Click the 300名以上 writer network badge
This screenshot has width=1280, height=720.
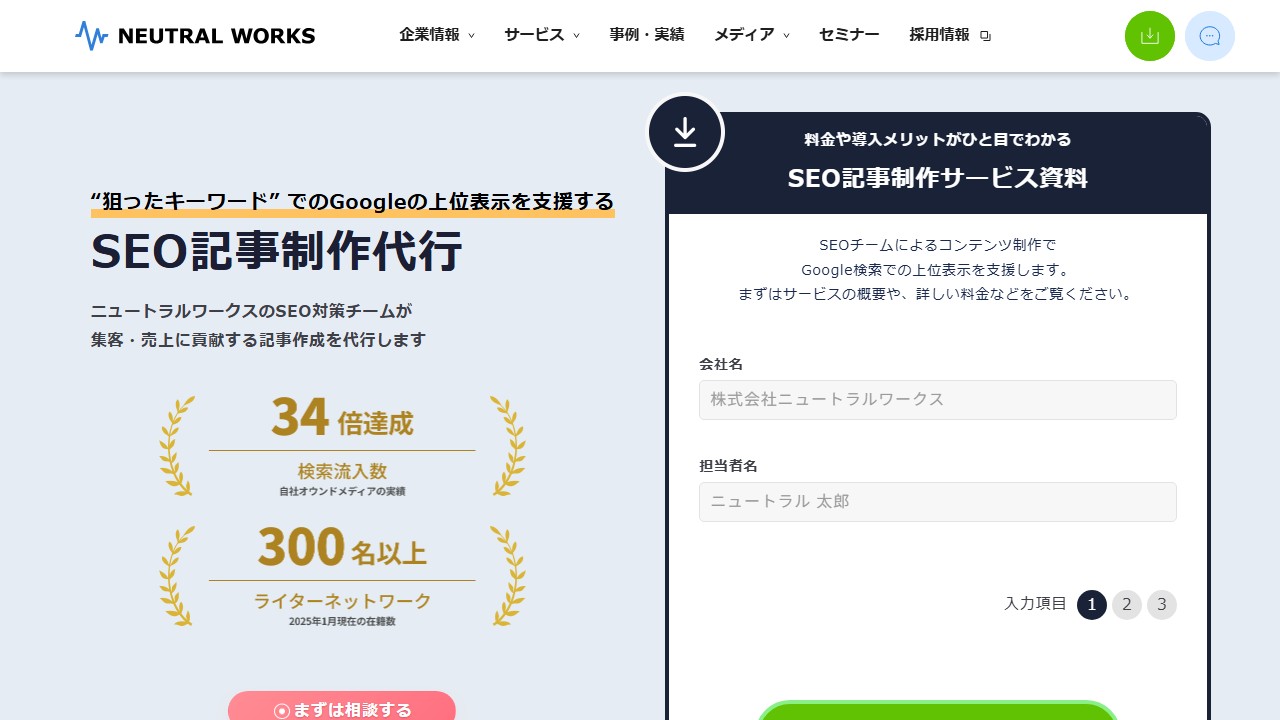click(x=342, y=576)
